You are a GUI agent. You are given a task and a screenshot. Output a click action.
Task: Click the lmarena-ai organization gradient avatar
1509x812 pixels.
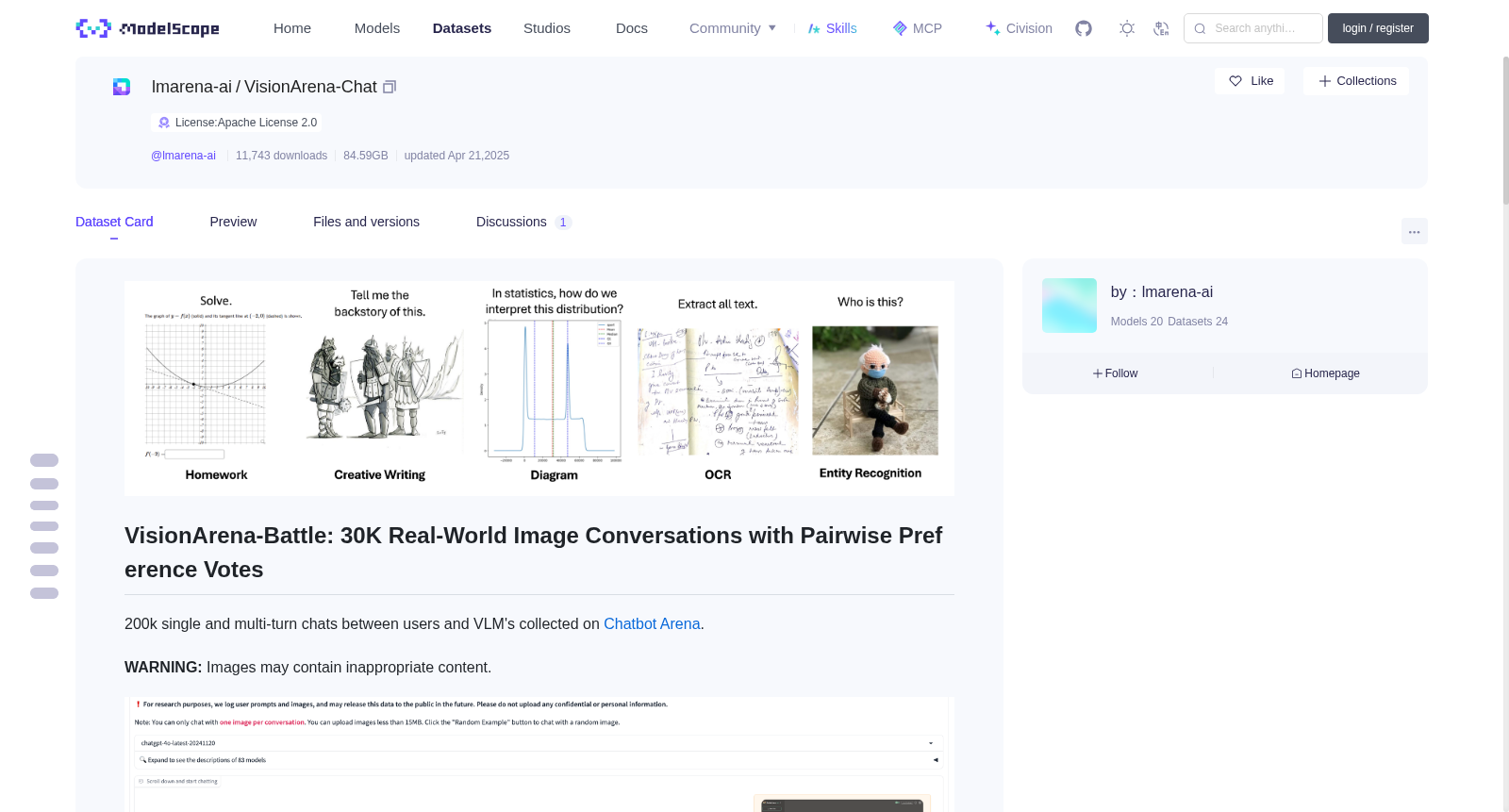1070,306
